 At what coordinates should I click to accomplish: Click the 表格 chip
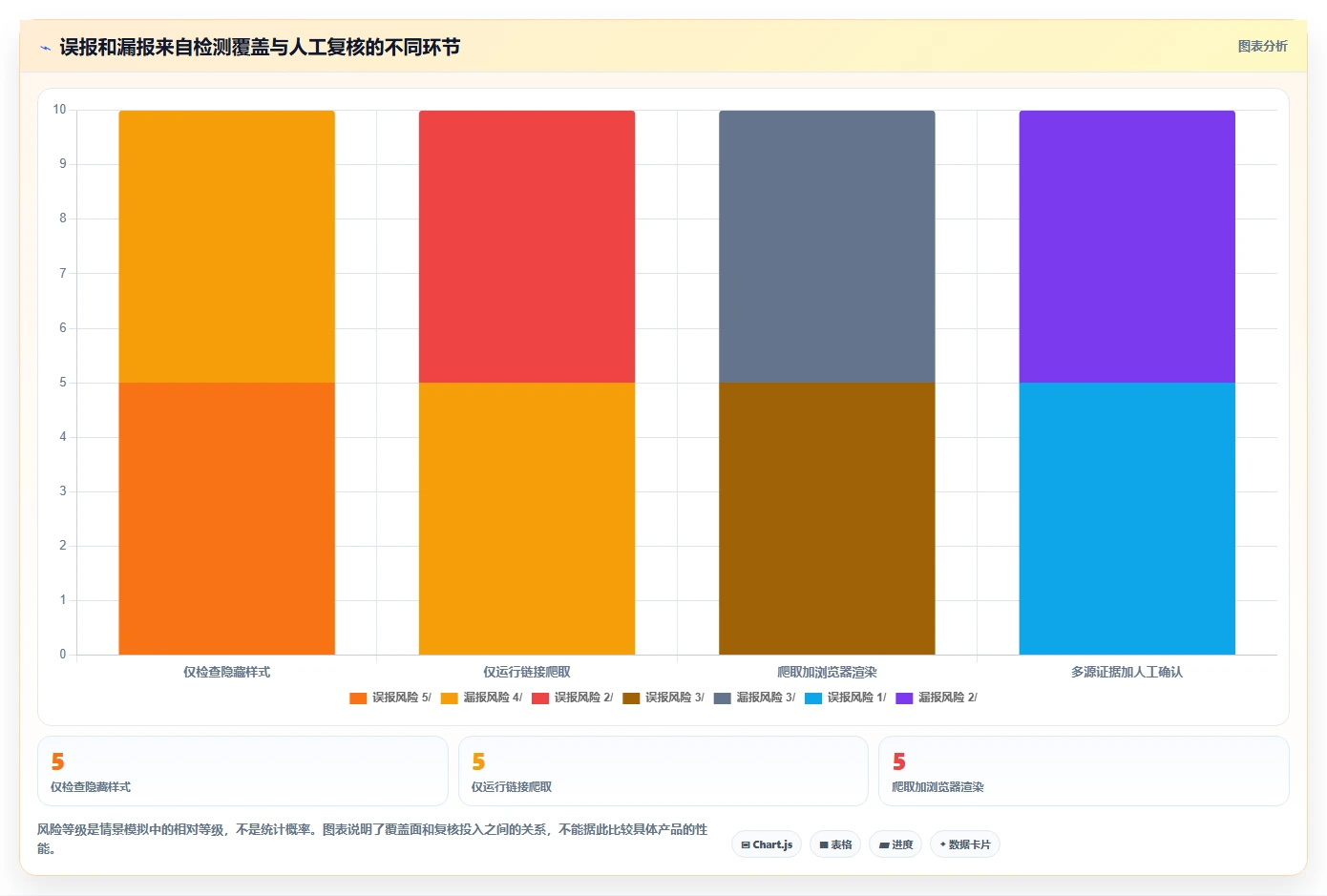835,844
